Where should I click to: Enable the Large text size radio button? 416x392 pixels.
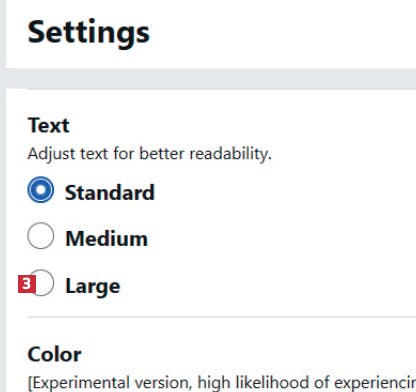click(x=43, y=283)
